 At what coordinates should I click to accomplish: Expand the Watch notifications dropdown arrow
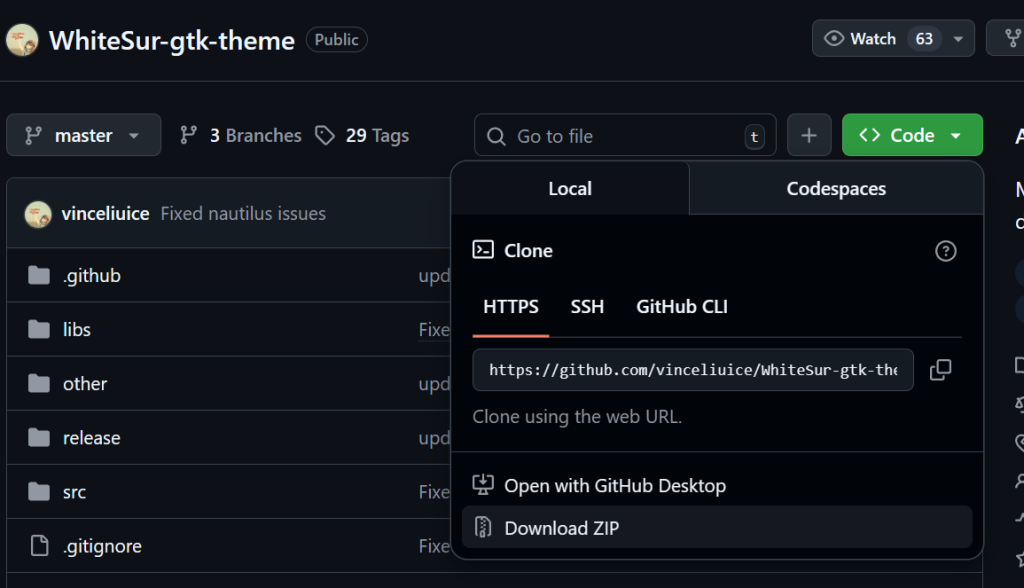click(x=958, y=39)
